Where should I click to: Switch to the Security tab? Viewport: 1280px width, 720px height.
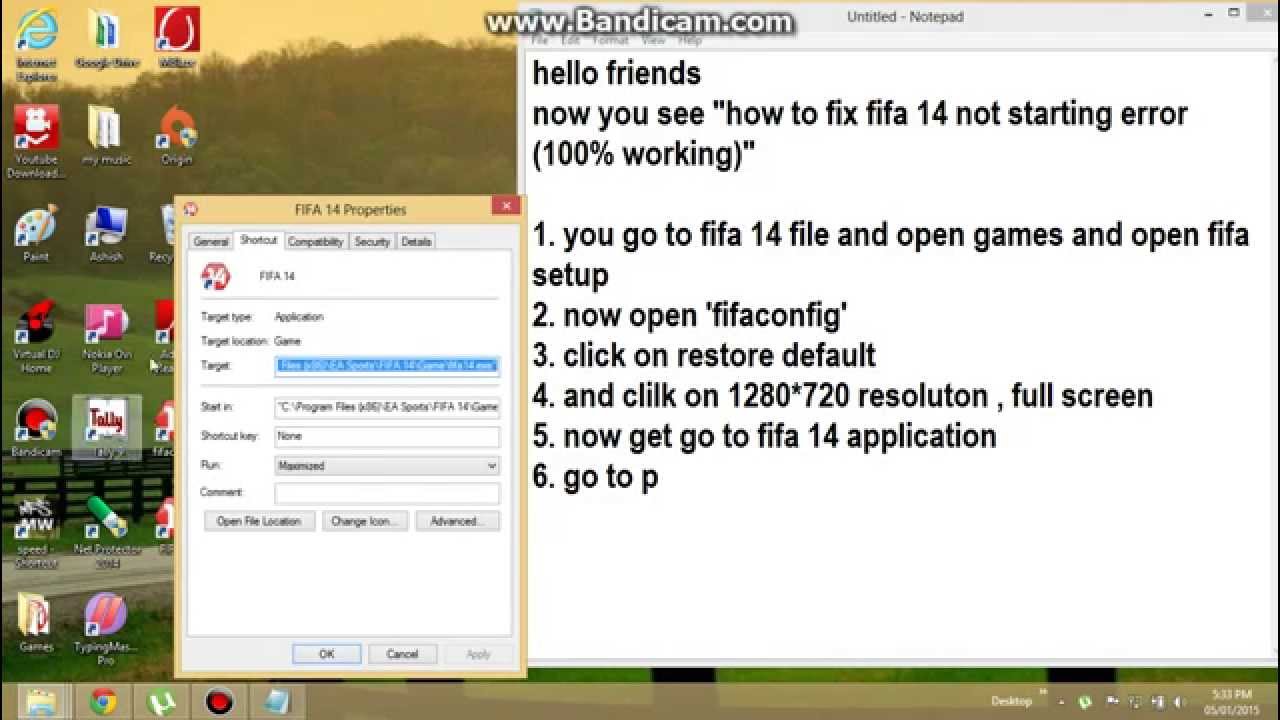[372, 242]
